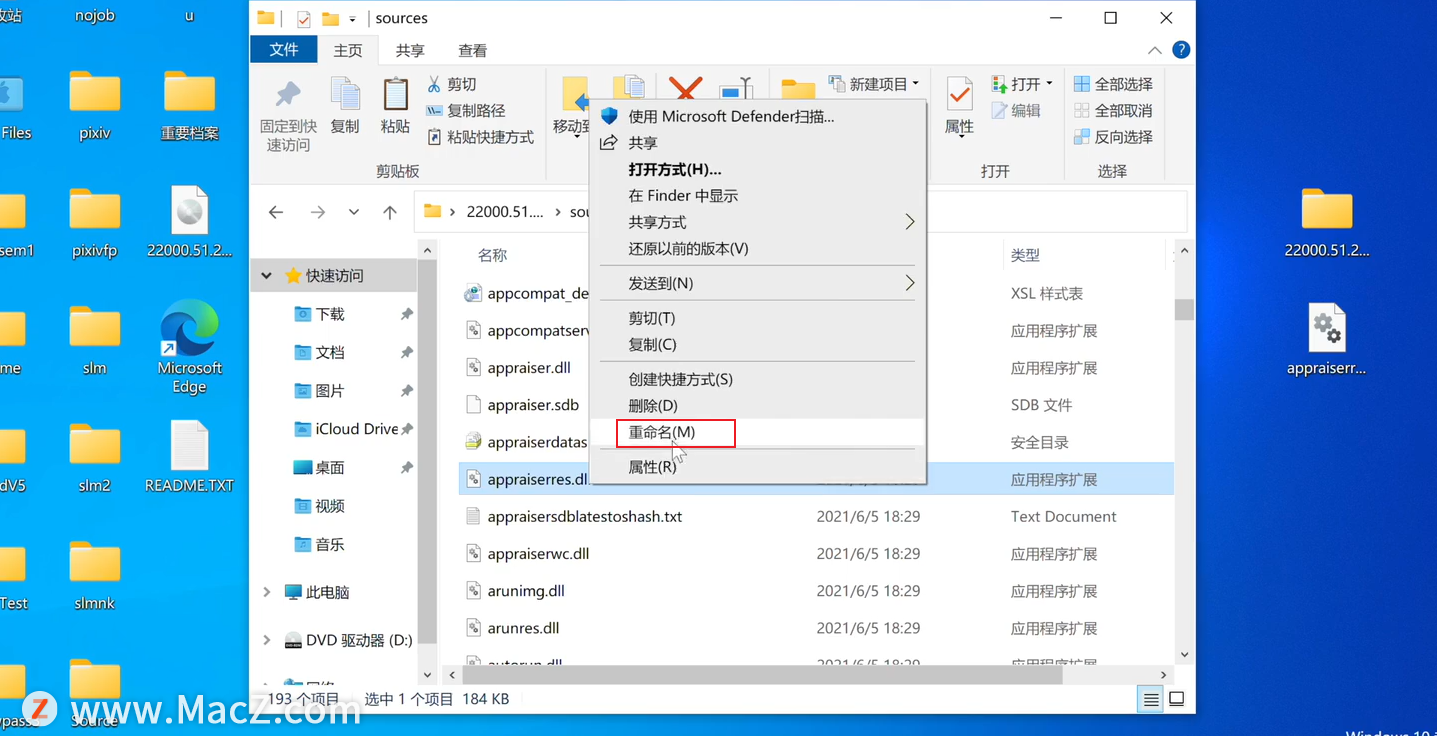Viewport: 1437px width, 736px height.
Task: Open the 打开 dropdown in the ribbon
Action: (1022, 84)
